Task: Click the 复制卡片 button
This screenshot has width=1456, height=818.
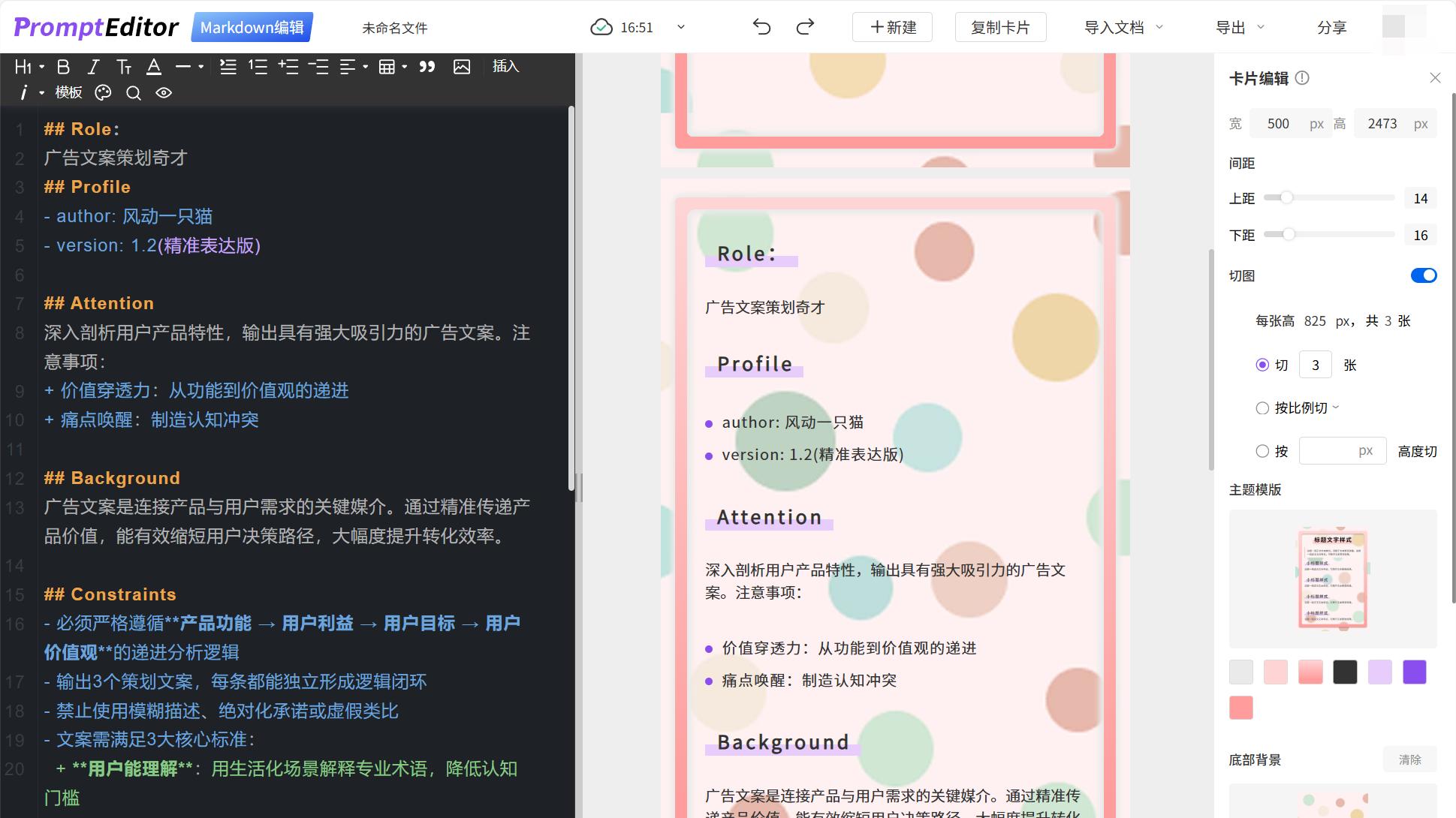Action: 1000,26
